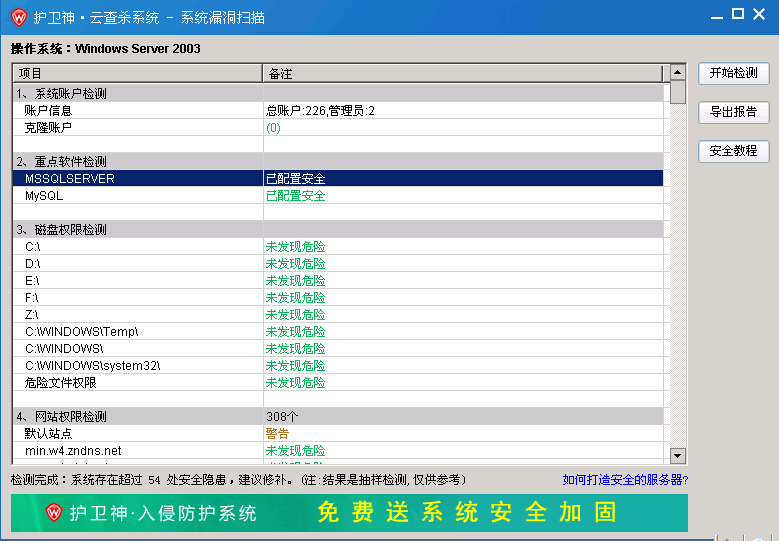Select the 克隆账户 row
Image resolution: width=779 pixels, height=541 pixels.
click(338, 128)
